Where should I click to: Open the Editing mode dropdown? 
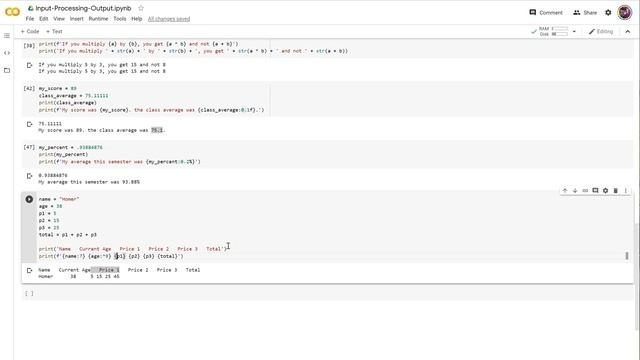601,31
